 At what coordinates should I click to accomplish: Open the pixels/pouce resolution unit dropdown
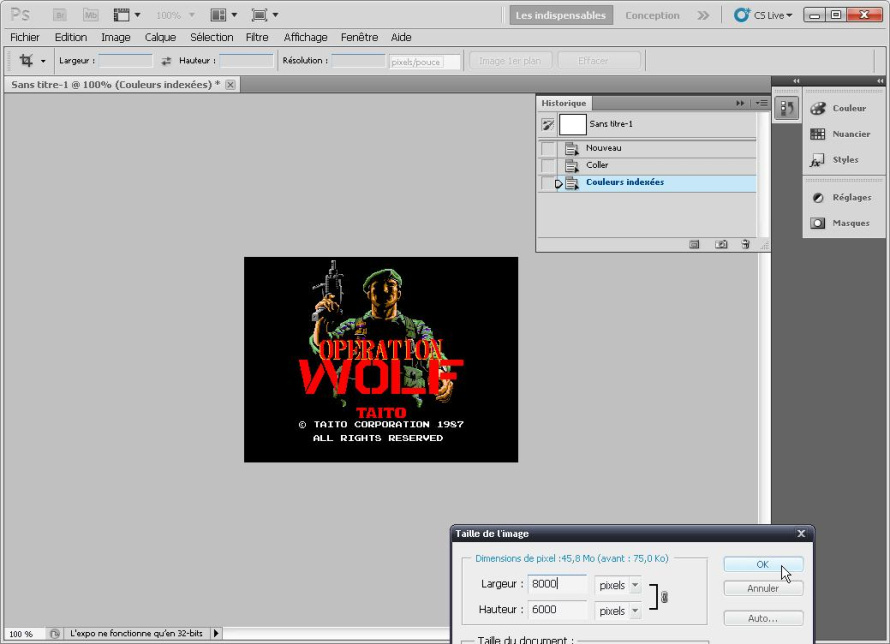pyautogui.click(x=425, y=62)
